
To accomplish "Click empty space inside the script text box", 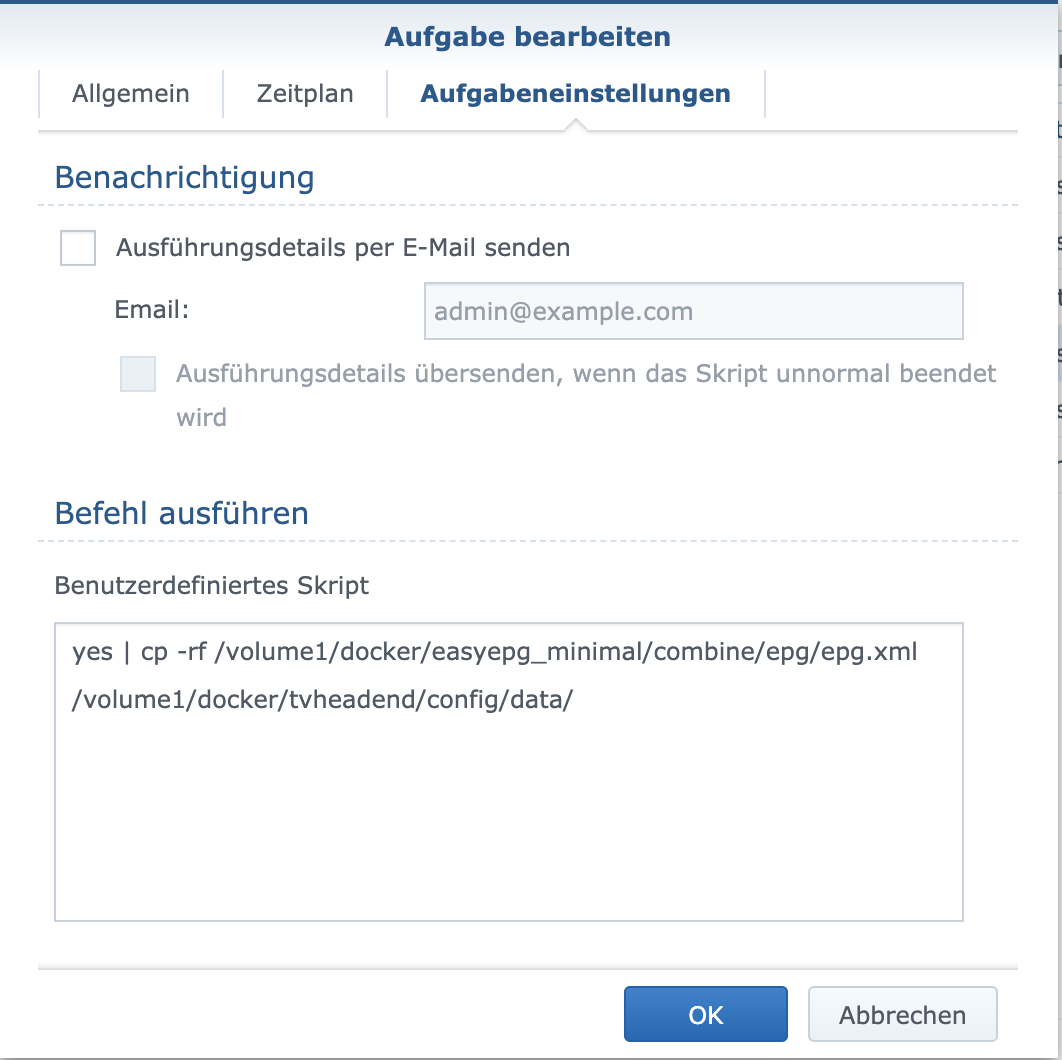I will tap(508, 826).
